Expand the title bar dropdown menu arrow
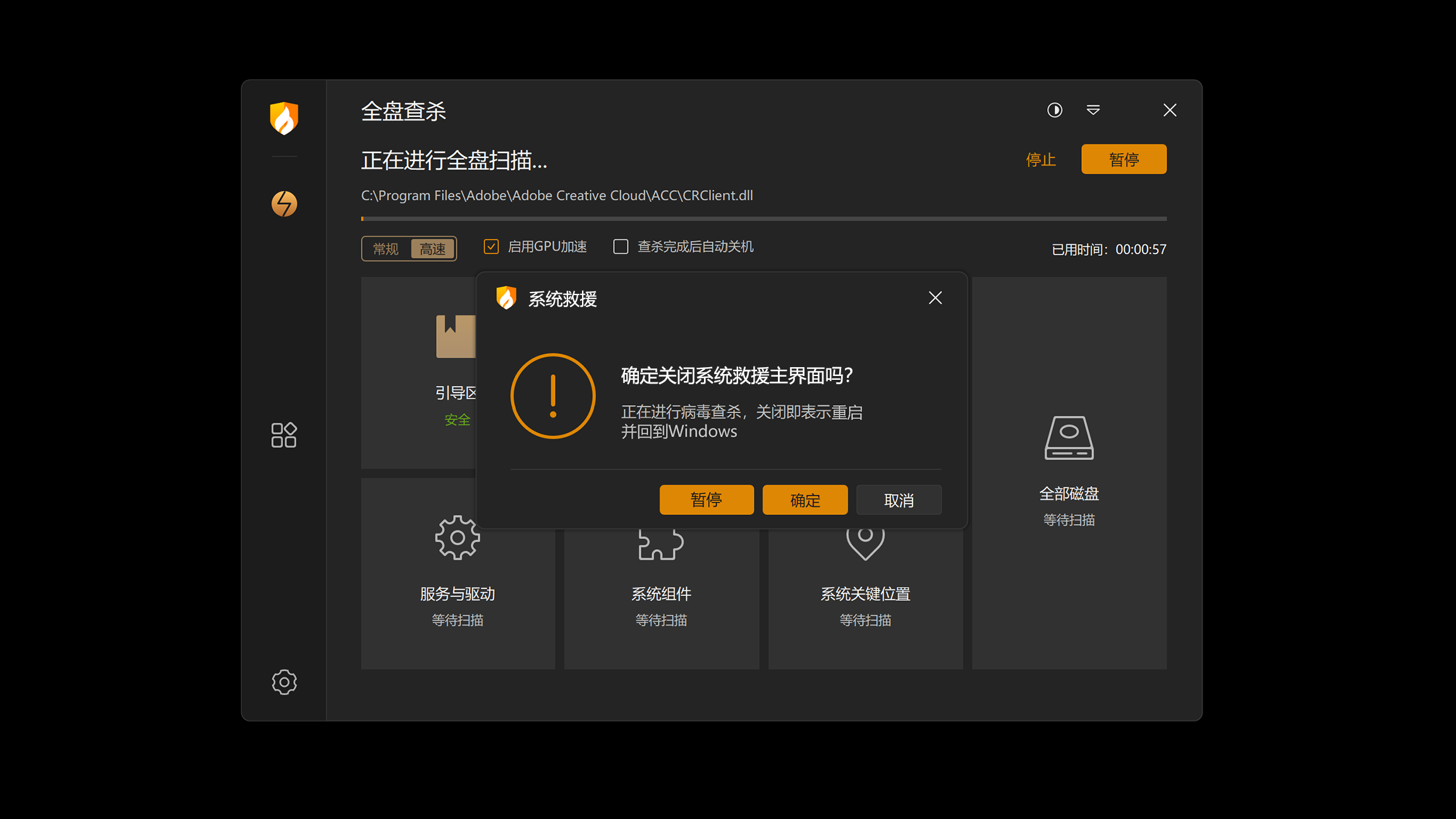 (x=1093, y=110)
